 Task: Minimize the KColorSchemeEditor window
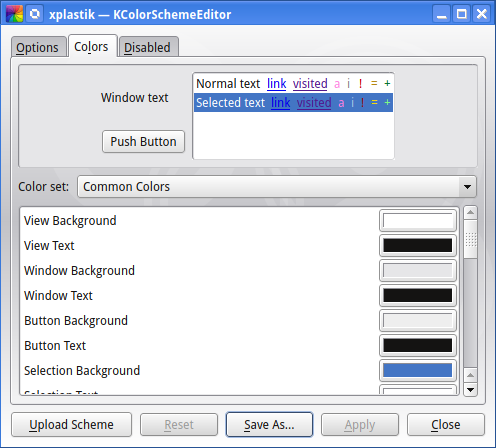coord(442,14)
